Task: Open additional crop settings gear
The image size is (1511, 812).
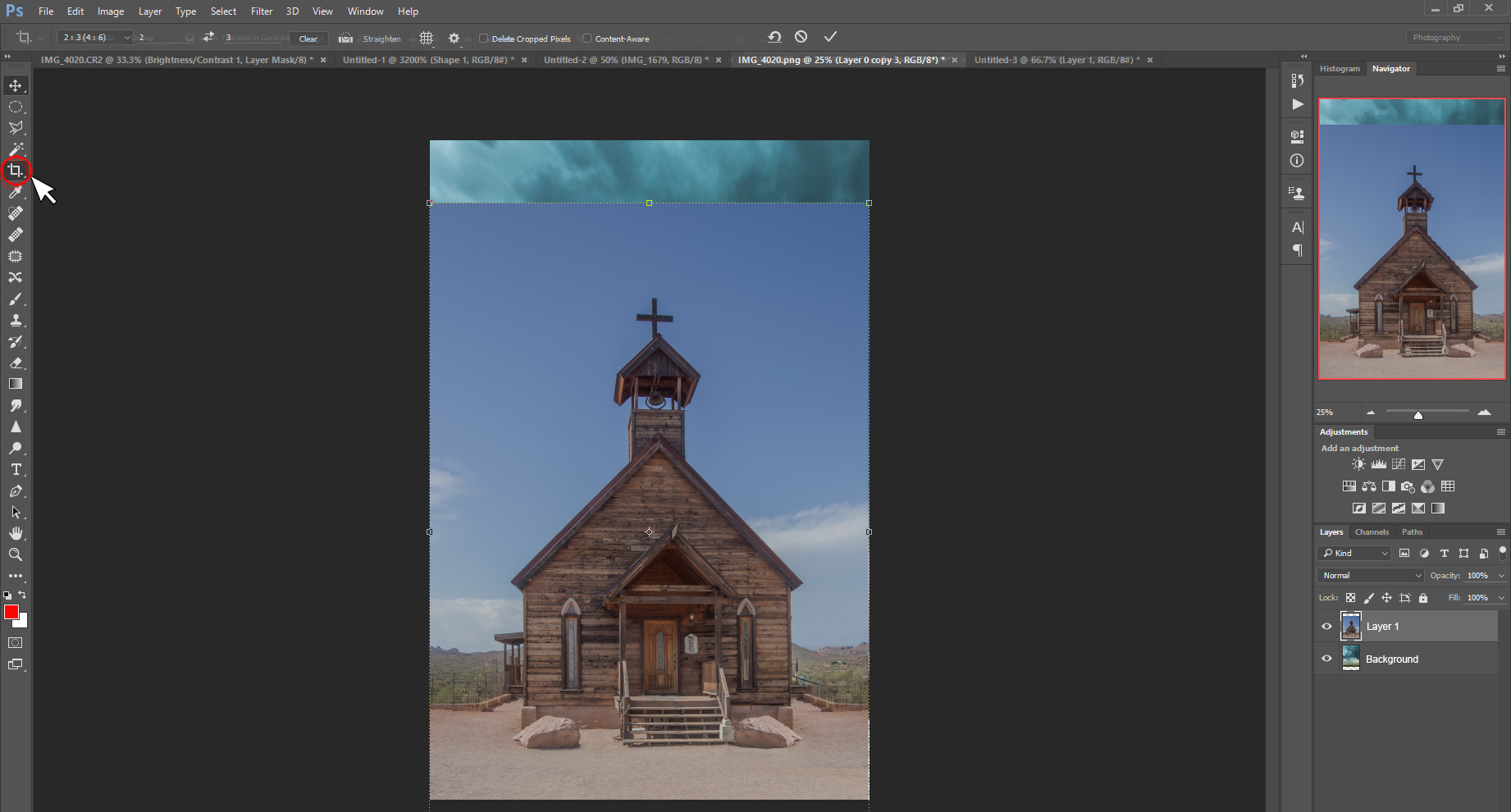Action: point(454,38)
